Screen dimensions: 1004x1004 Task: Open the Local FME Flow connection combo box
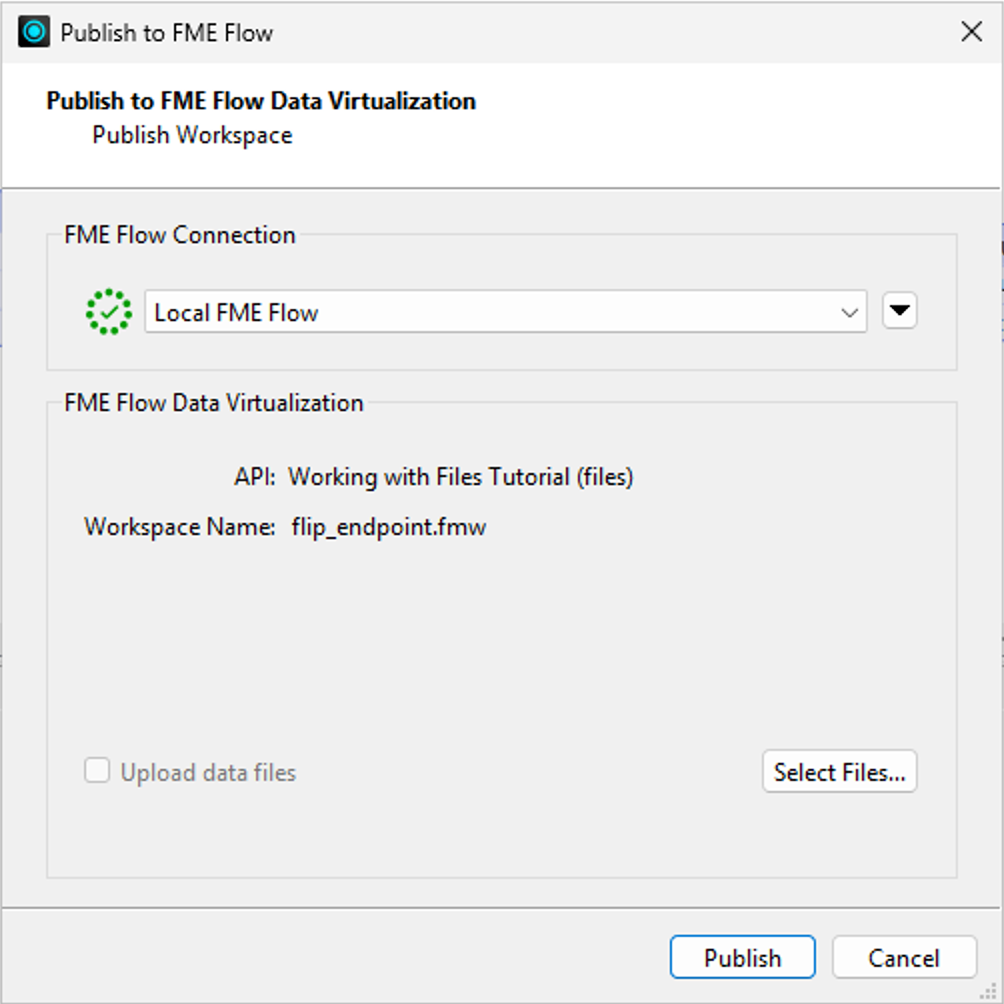point(506,312)
